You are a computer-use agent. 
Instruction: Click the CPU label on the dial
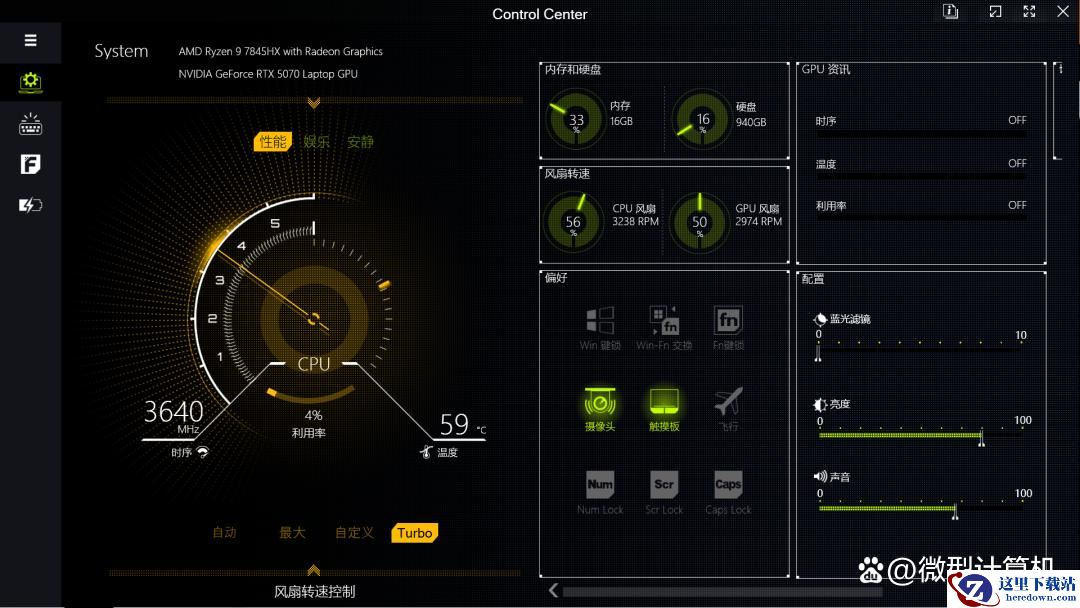[314, 364]
